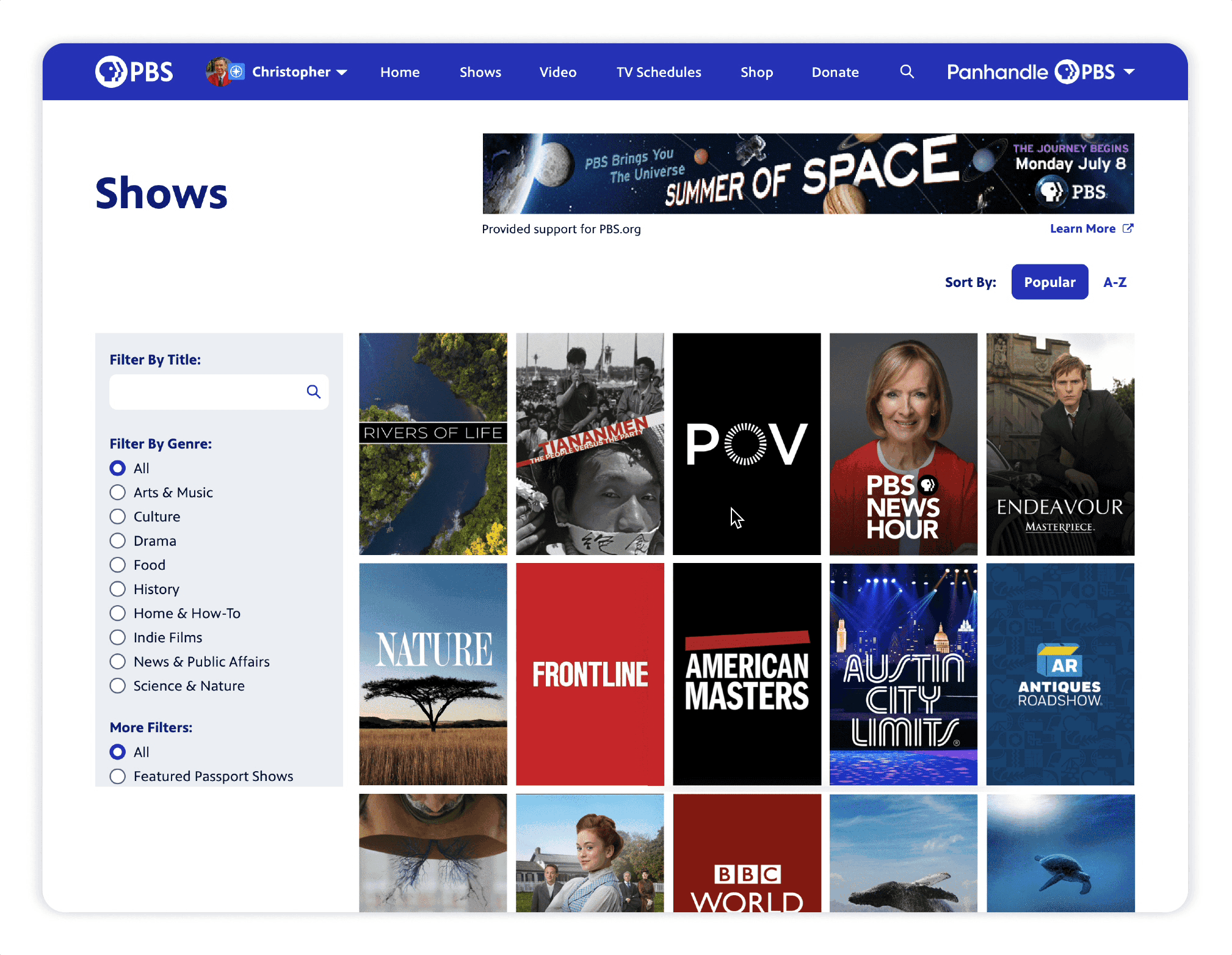Viewport: 1232px width, 955px height.
Task: Open the Frontline show poster
Action: 590,674
